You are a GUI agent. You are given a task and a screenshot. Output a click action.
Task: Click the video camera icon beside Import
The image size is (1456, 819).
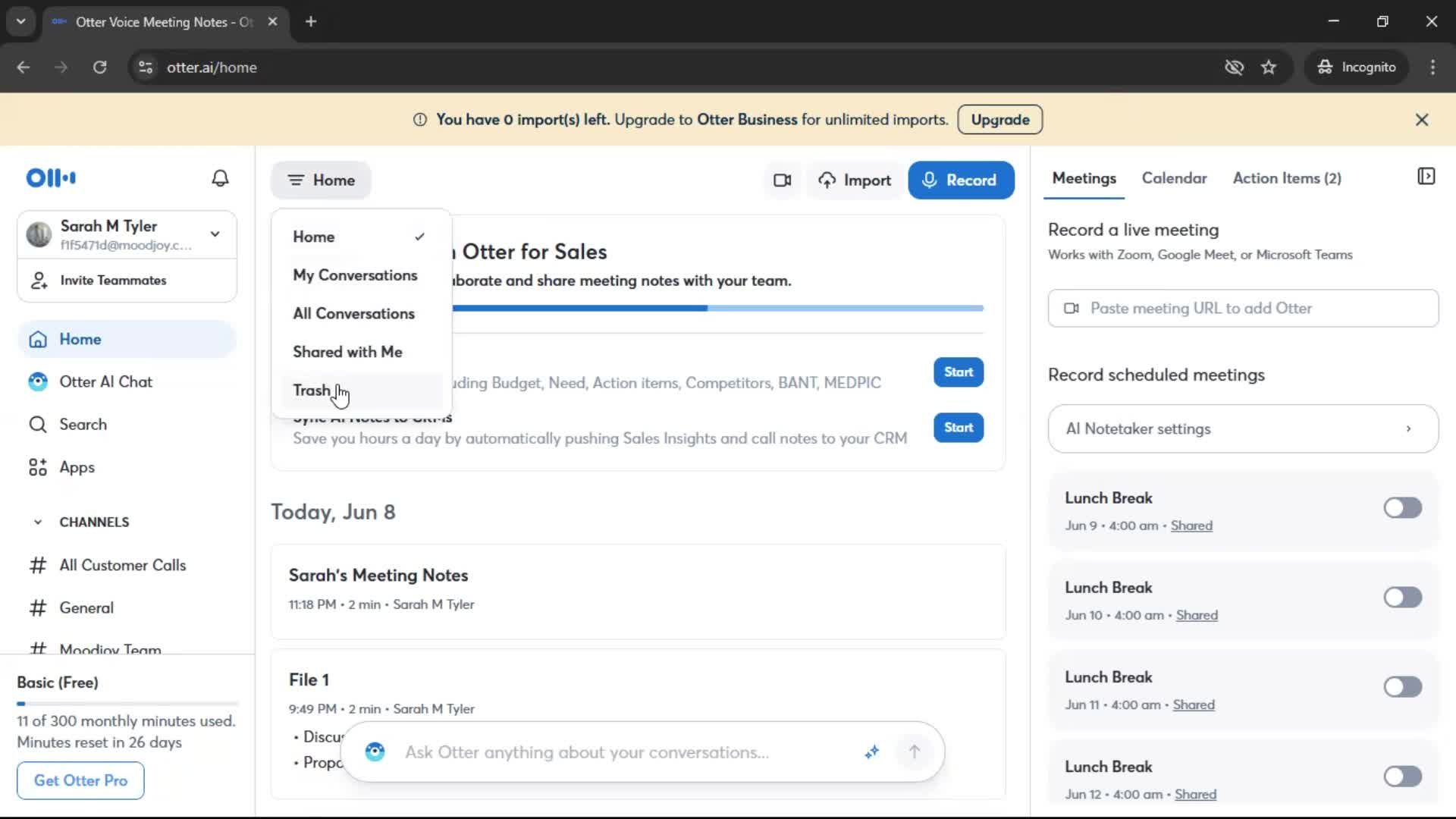[783, 180]
